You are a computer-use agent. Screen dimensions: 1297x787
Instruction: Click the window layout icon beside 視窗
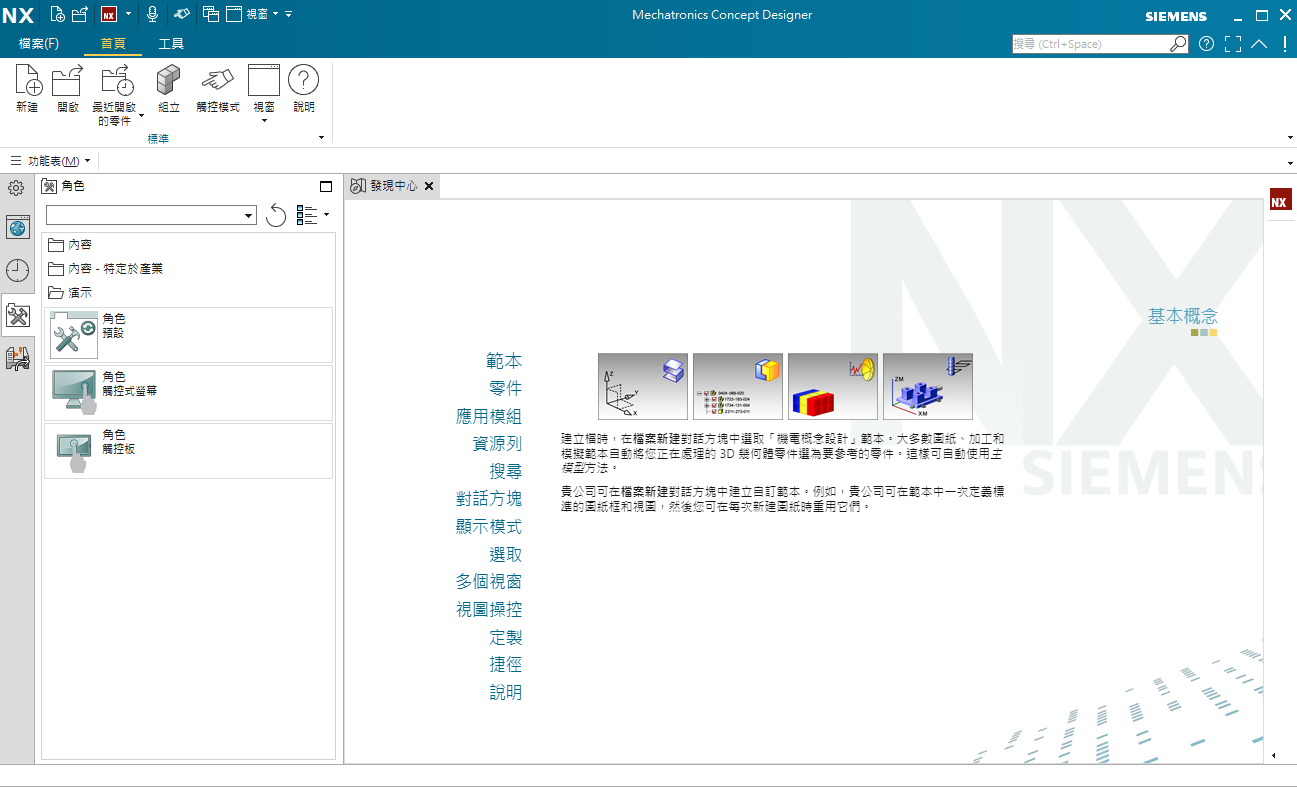pos(233,14)
